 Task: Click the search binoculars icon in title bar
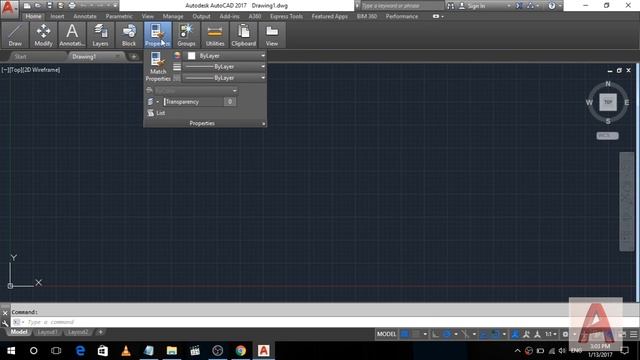[451, 6]
